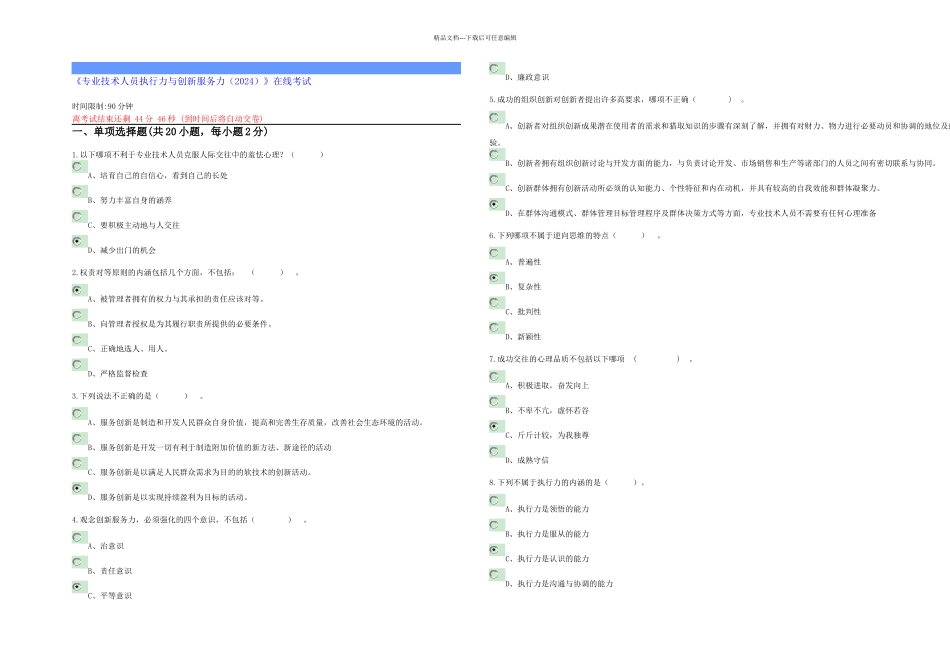Click radio D 服务创新是以实现持续盈利为目标

point(77,488)
